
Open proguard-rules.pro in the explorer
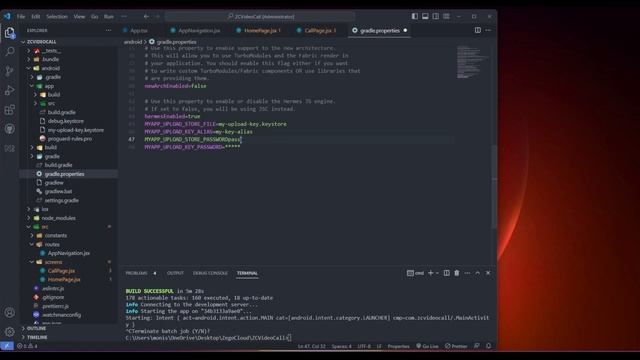[x=69, y=139]
